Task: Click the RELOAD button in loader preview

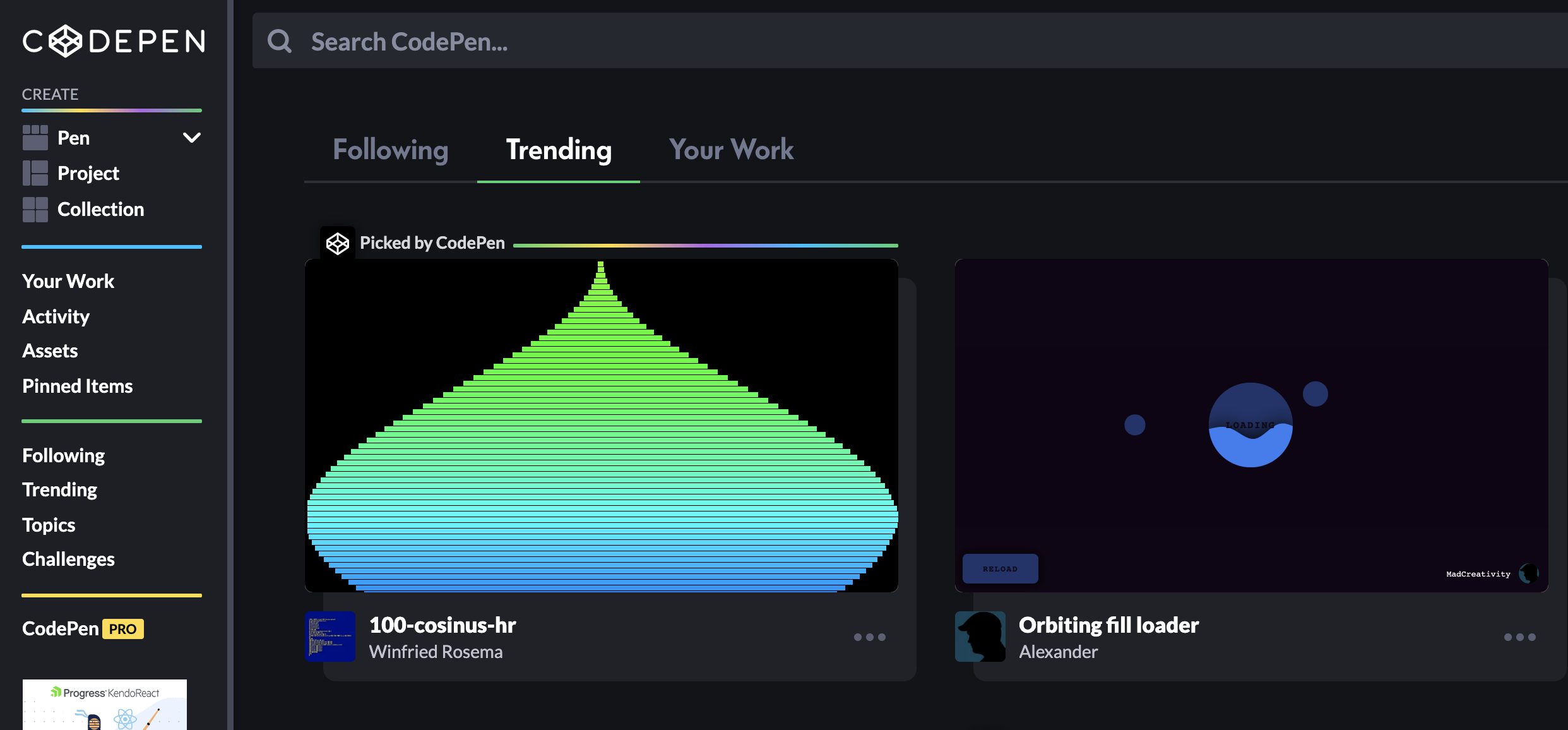Action: click(1000, 569)
